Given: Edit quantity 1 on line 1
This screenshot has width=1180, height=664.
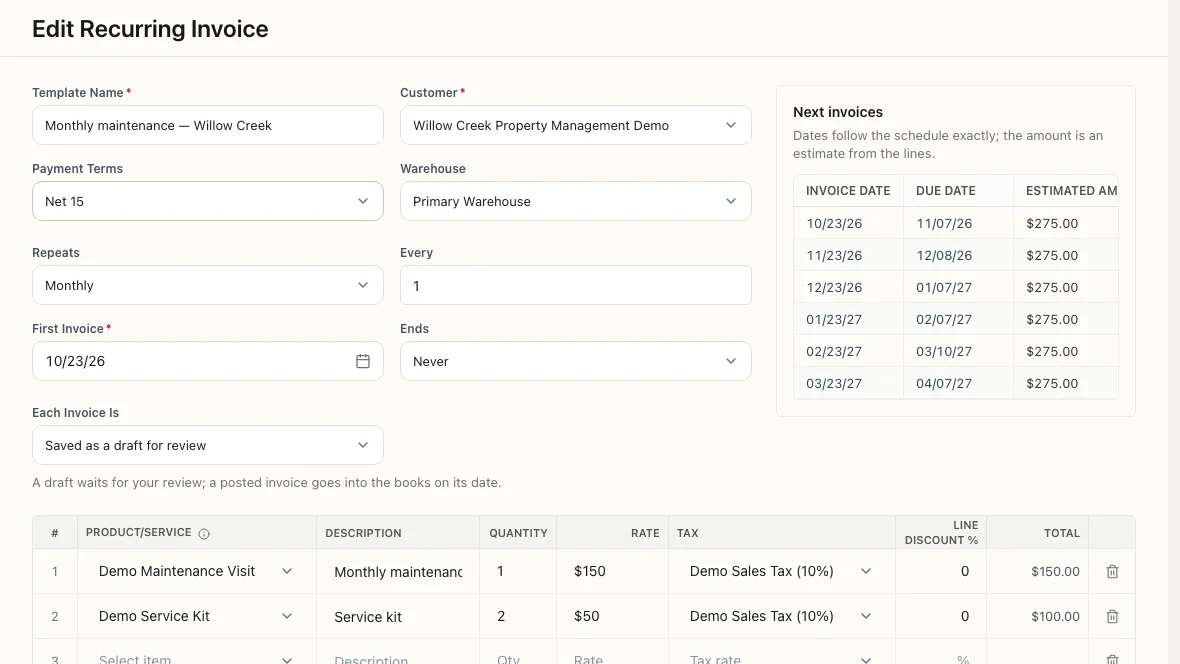Looking at the screenshot, I should 518,571.
